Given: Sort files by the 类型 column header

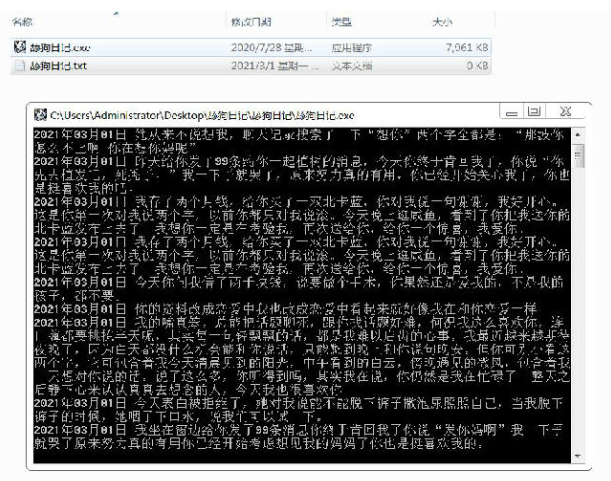Looking at the screenshot, I should click(x=342, y=22).
